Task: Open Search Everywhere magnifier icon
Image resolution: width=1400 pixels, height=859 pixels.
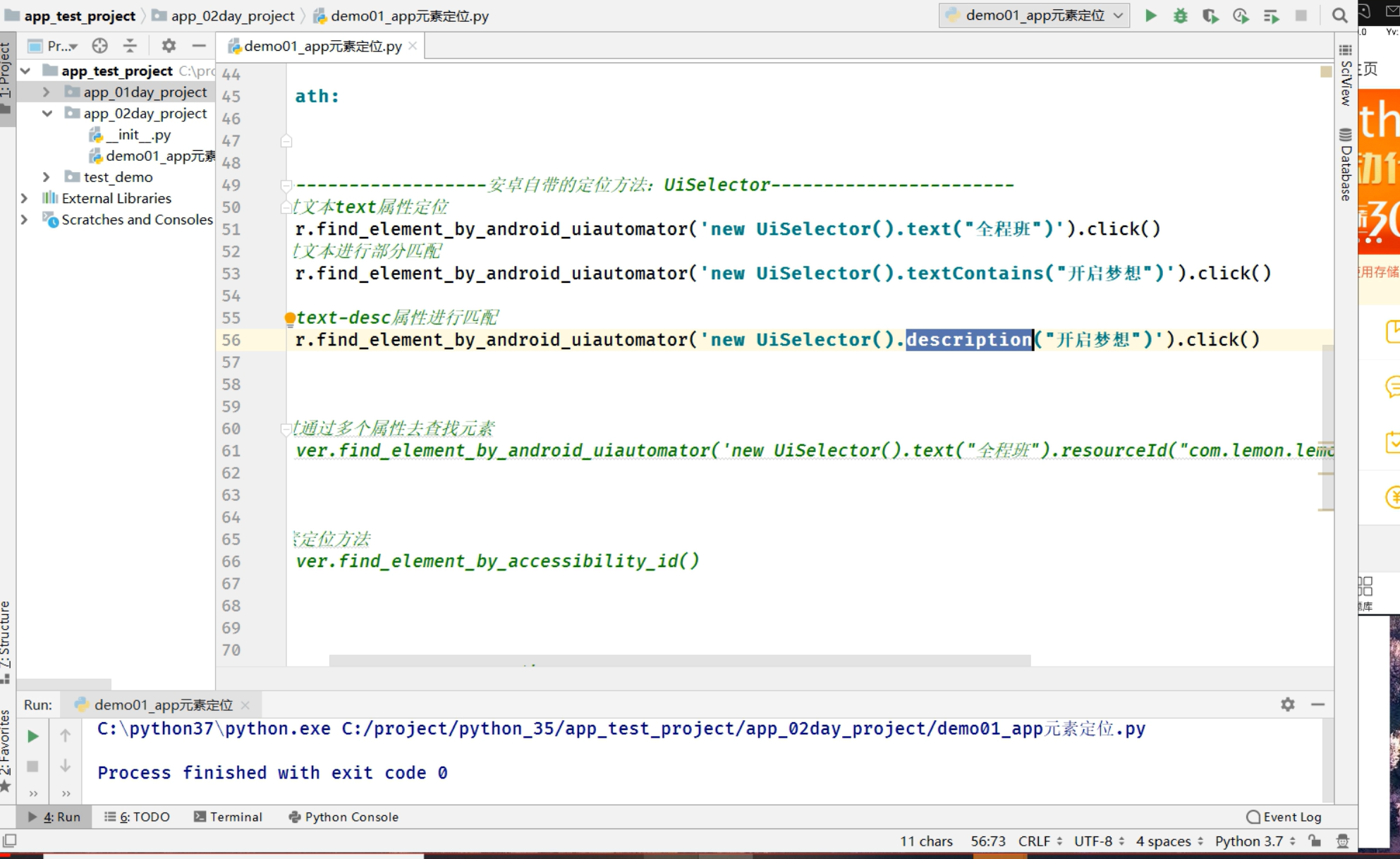Action: pos(1339,16)
